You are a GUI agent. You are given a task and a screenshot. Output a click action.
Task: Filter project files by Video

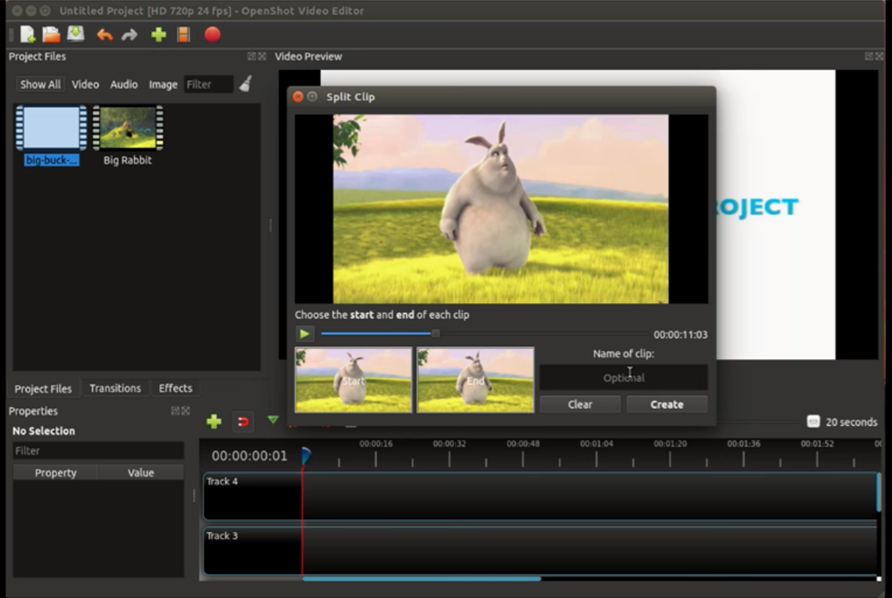85,84
